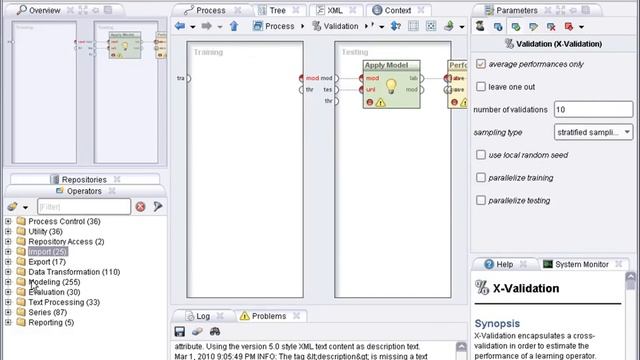Expand the Process Control folder

pyautogui.click(x=8, y=221)
